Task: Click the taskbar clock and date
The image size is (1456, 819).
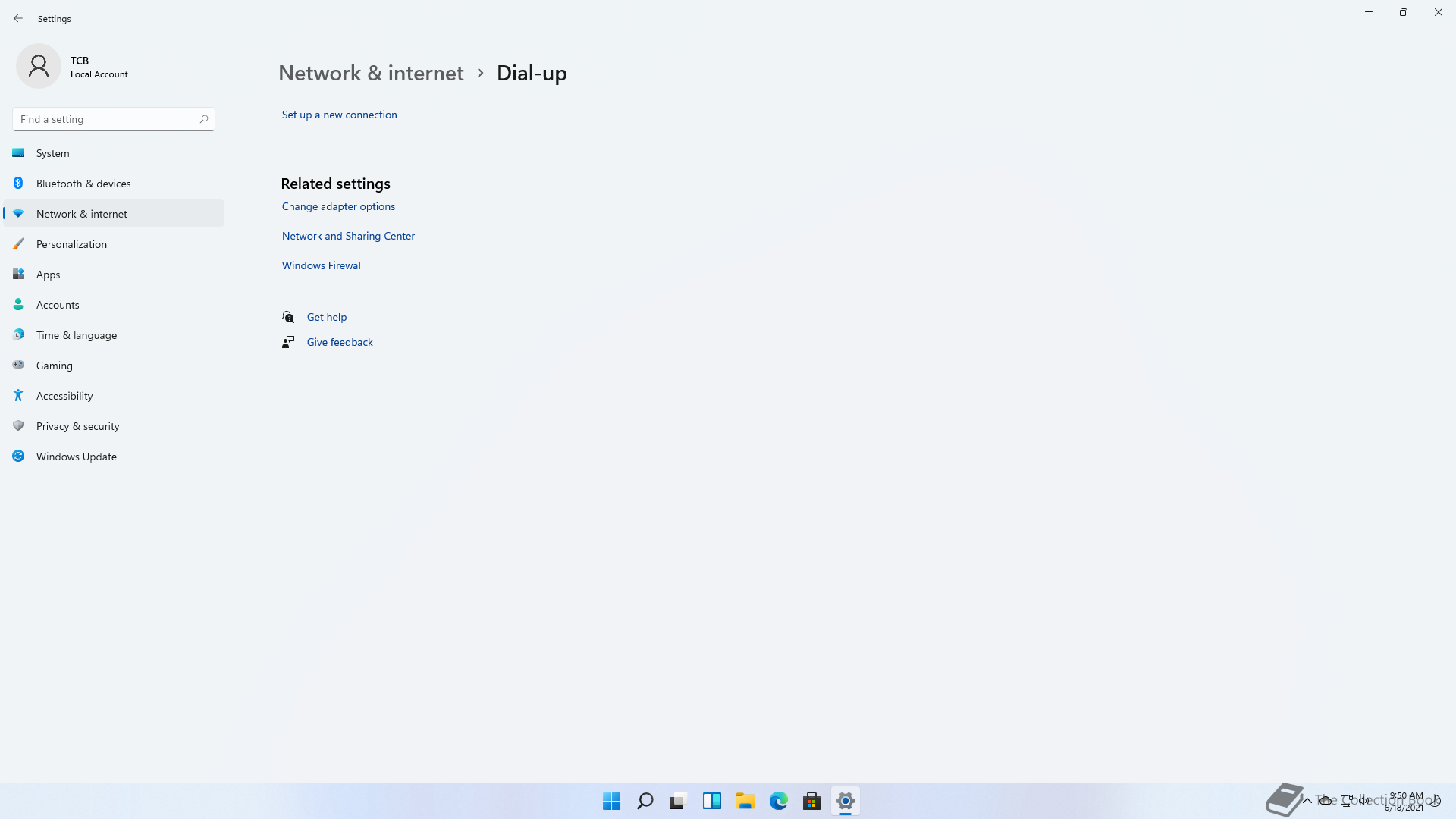Action: tap(1404, 802)
